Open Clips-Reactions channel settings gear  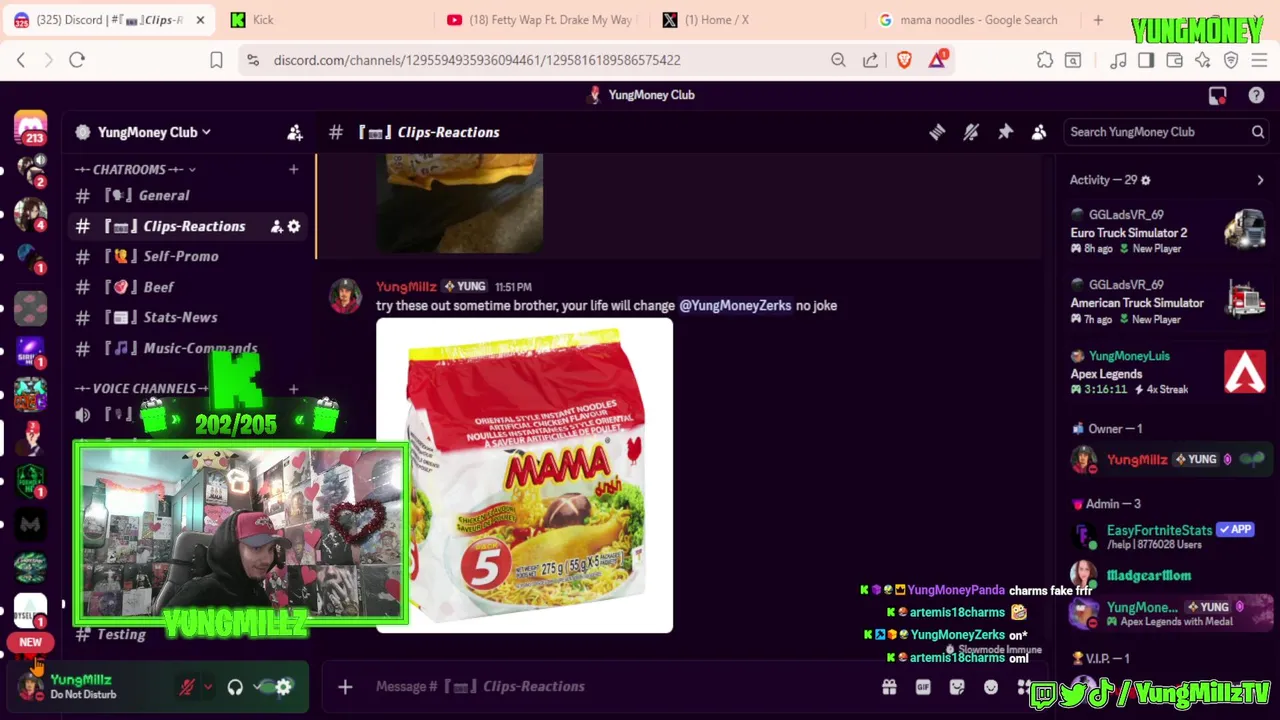pyautogui.click(x=294, y=227)
